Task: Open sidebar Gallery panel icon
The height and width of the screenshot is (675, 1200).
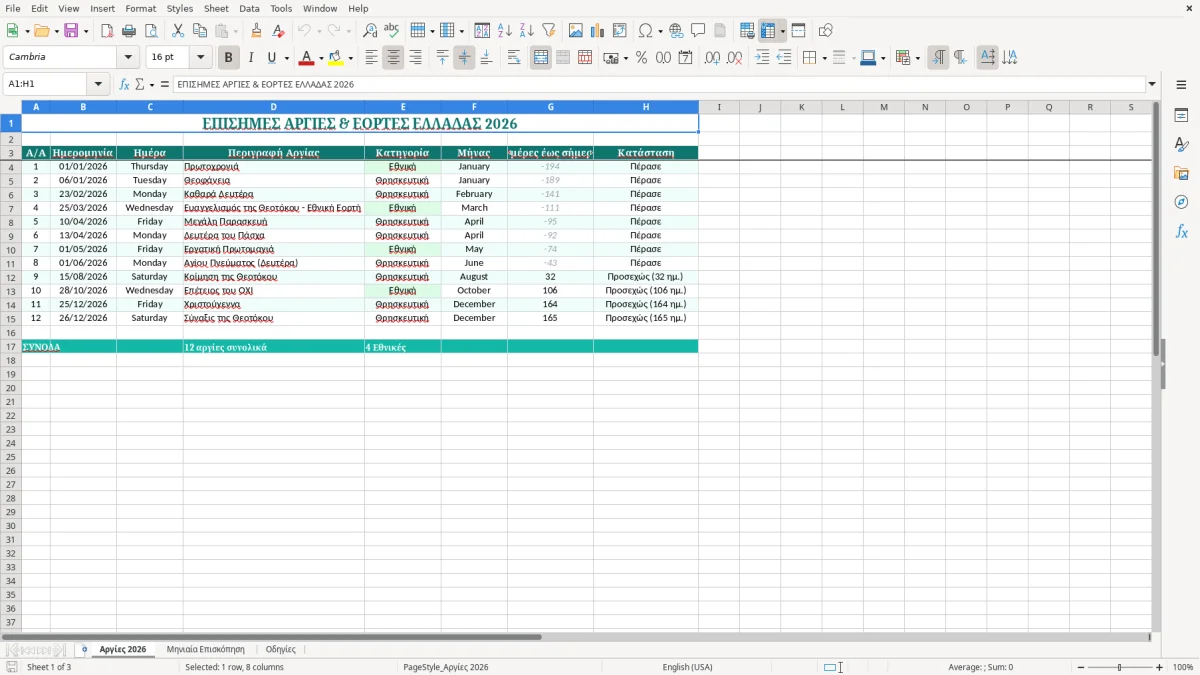Action: (x=1181, y=174)
